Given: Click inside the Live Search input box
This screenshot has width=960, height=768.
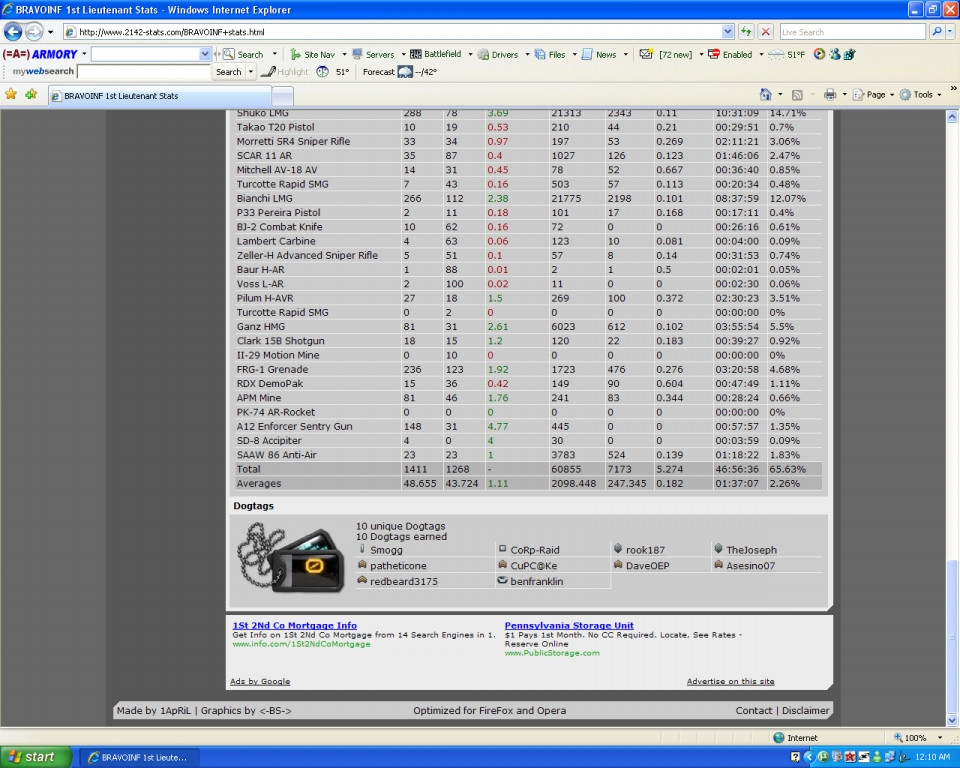Looking at the screenshot, I should tap(850, 32).
